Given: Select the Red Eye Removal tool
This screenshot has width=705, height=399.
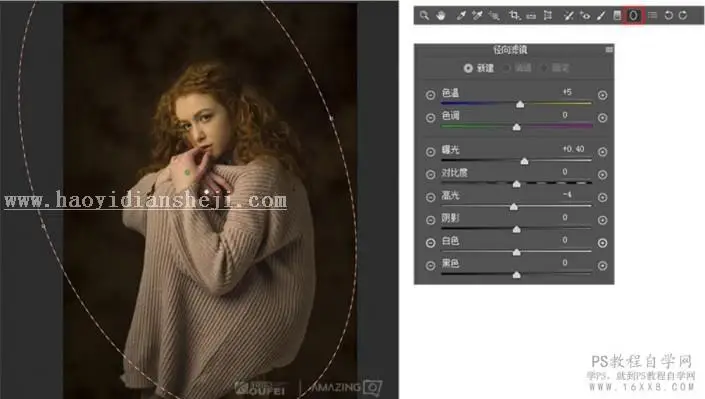Looking at the screenshot, I should coord(585,16).
